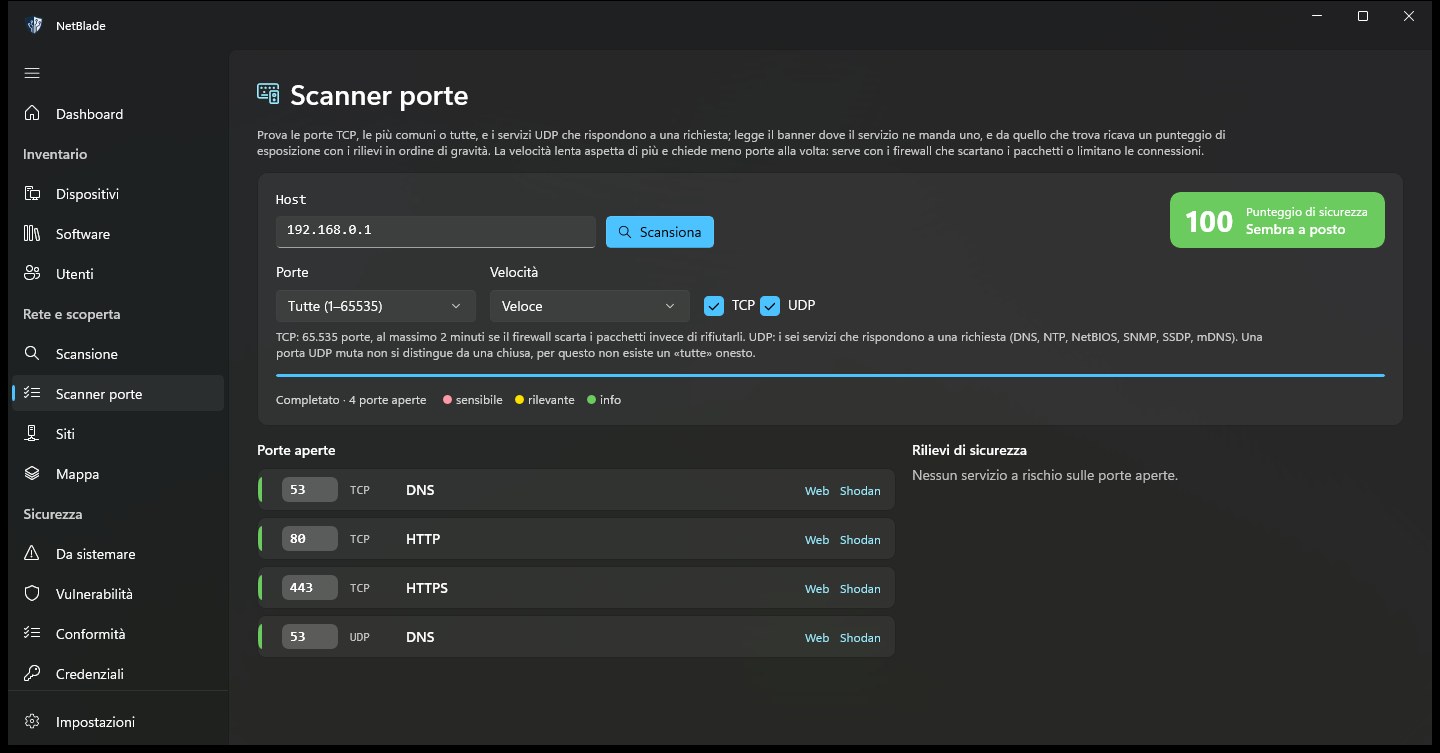Open the Software section
Image resolution: width=1440 pixels, height=753 pixels.
(118, 234)
